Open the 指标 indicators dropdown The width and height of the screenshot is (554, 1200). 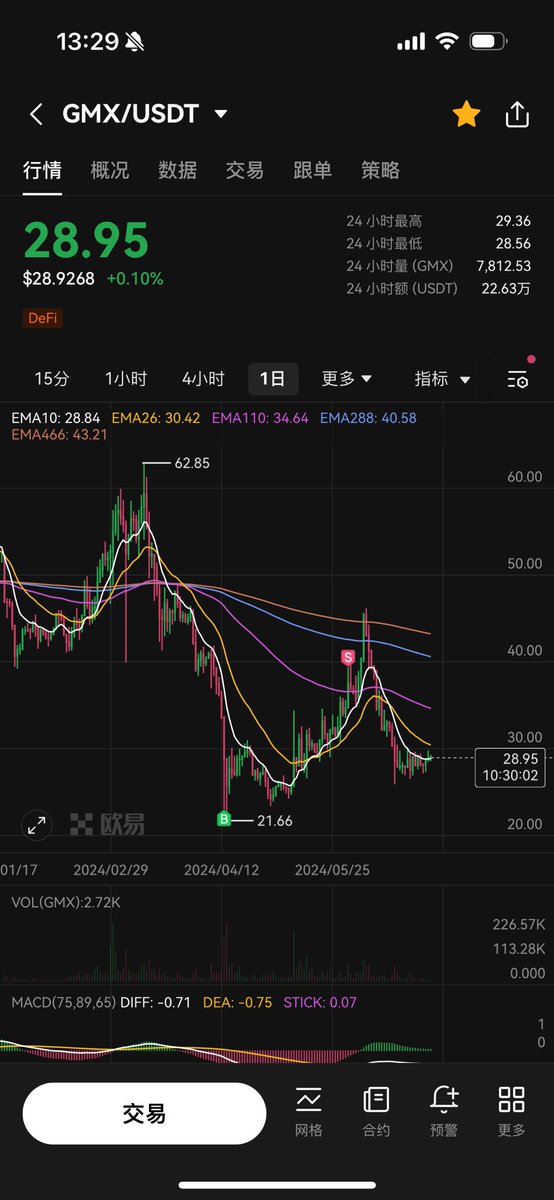point(442,379)
